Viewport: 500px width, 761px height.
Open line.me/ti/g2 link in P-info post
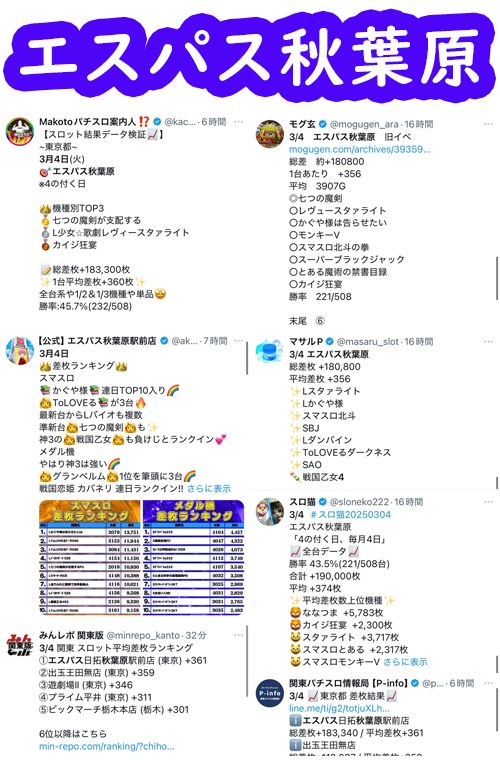pos(339,708)
